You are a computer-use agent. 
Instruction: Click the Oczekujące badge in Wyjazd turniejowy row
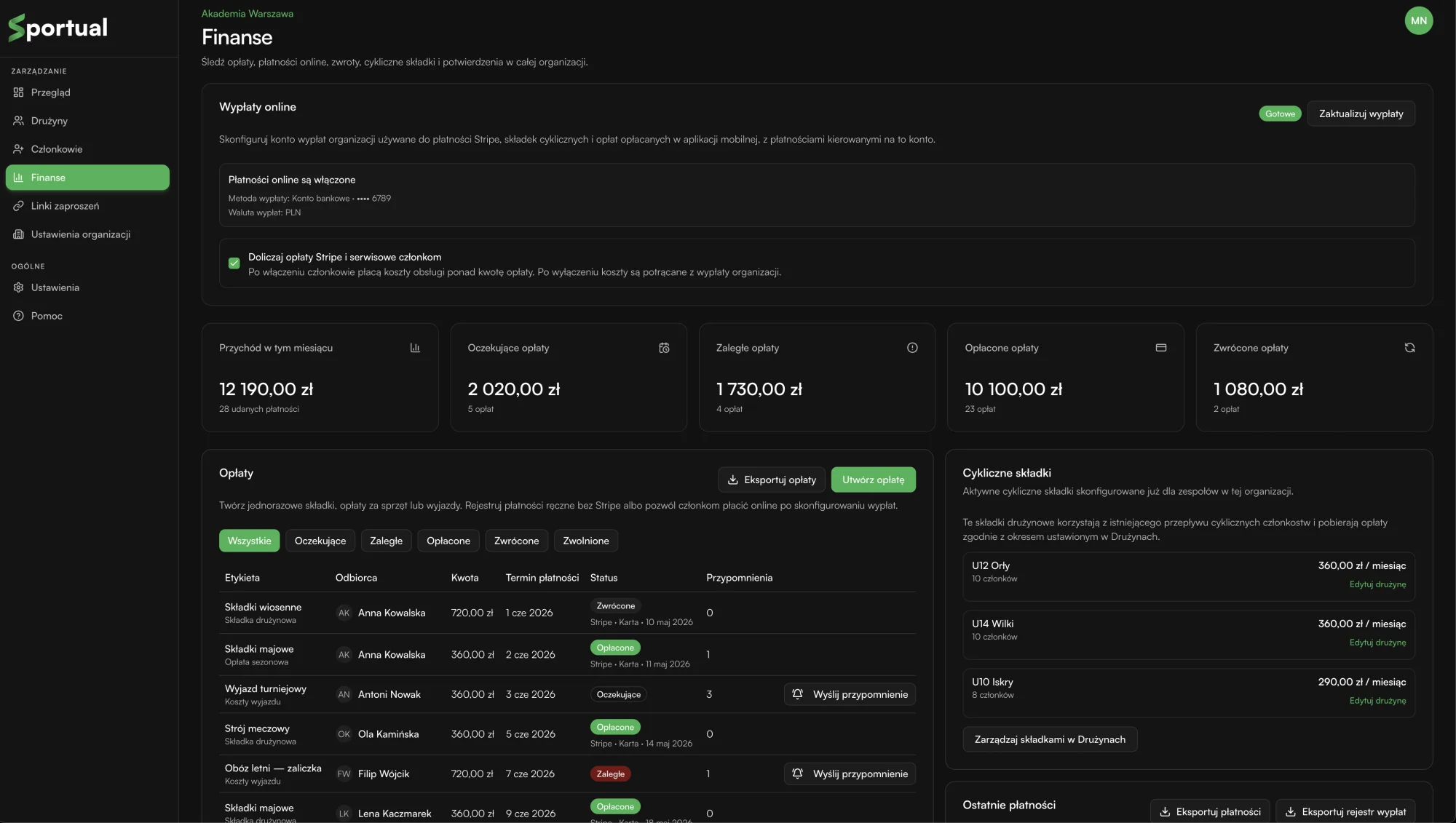(x=619, y=695)
